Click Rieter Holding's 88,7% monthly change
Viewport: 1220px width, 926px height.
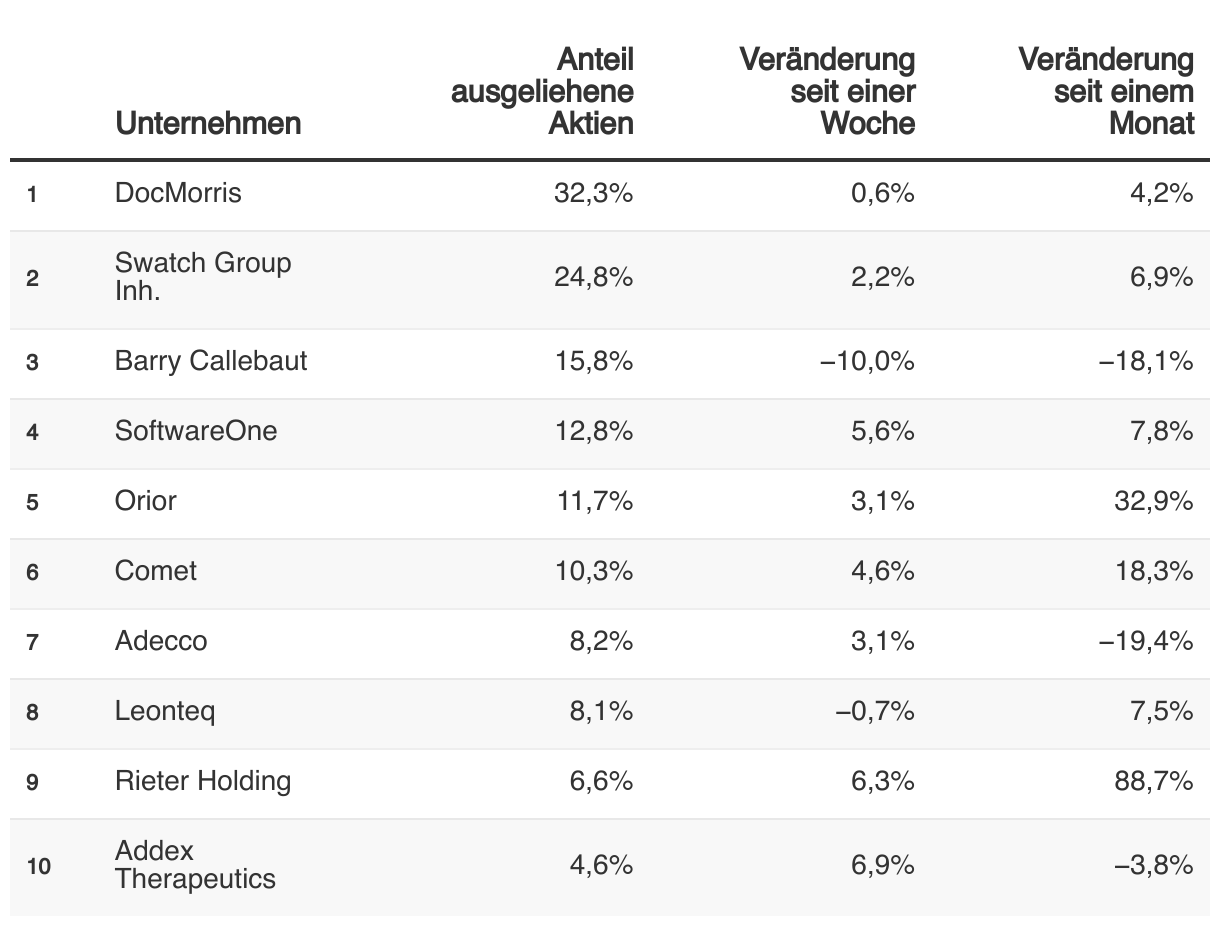tap(1154, 781)
